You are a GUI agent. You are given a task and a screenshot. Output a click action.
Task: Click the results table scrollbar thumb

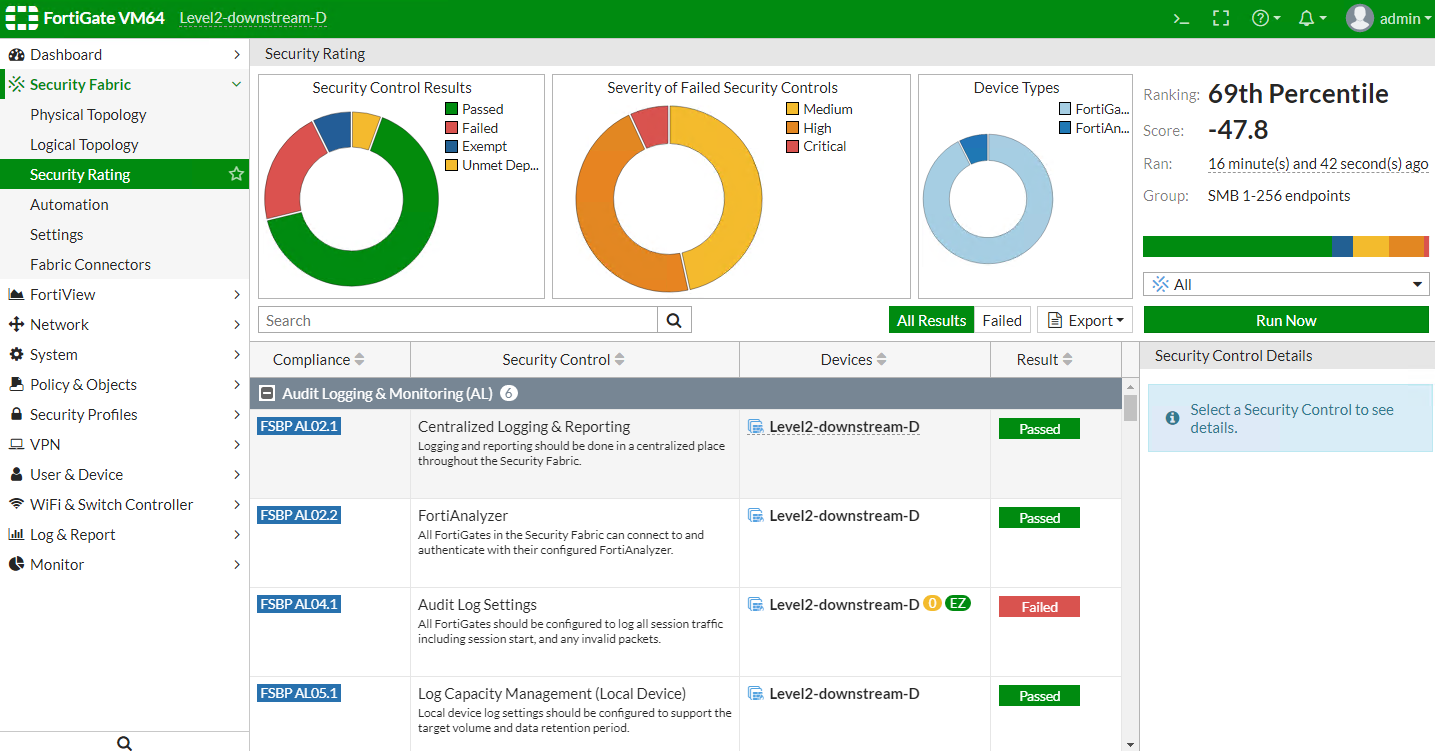(1130, 408)
